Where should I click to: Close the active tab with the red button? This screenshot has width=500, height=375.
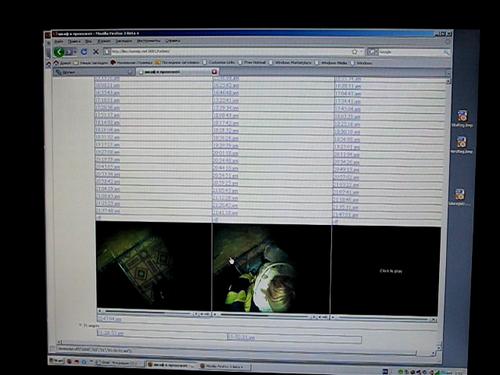tap(214, 72)
